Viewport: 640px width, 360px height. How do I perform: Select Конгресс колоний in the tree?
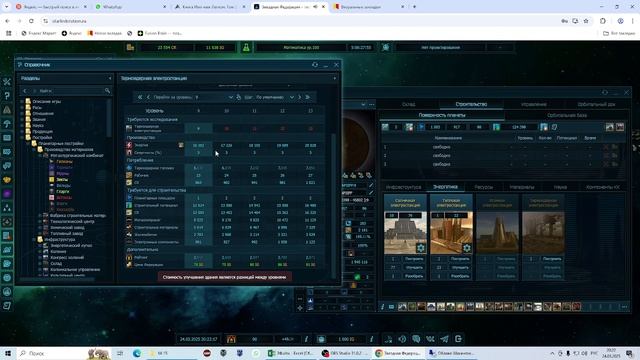click(67, 258)
